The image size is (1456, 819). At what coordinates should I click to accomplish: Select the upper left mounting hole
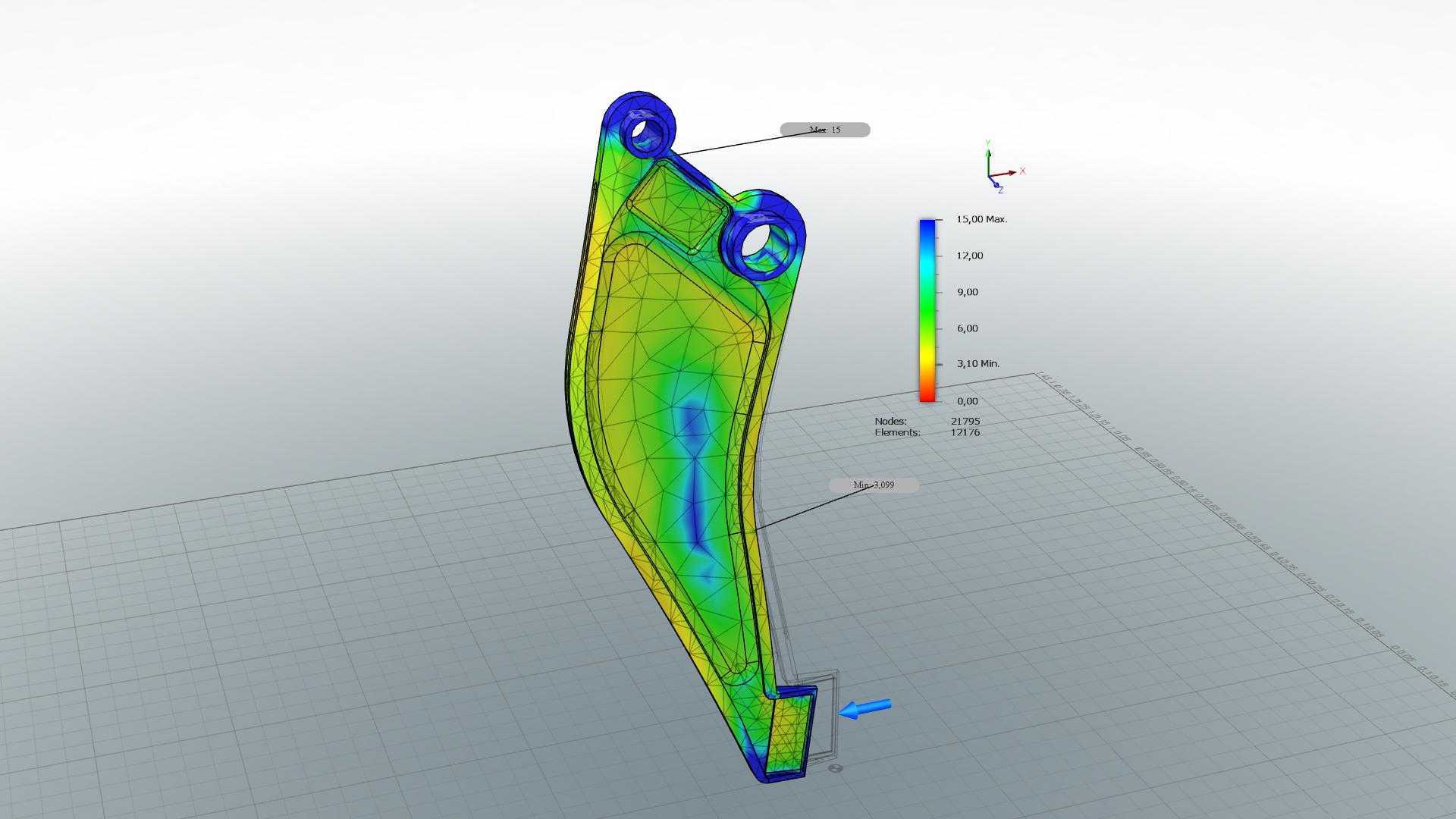[647, 135]
